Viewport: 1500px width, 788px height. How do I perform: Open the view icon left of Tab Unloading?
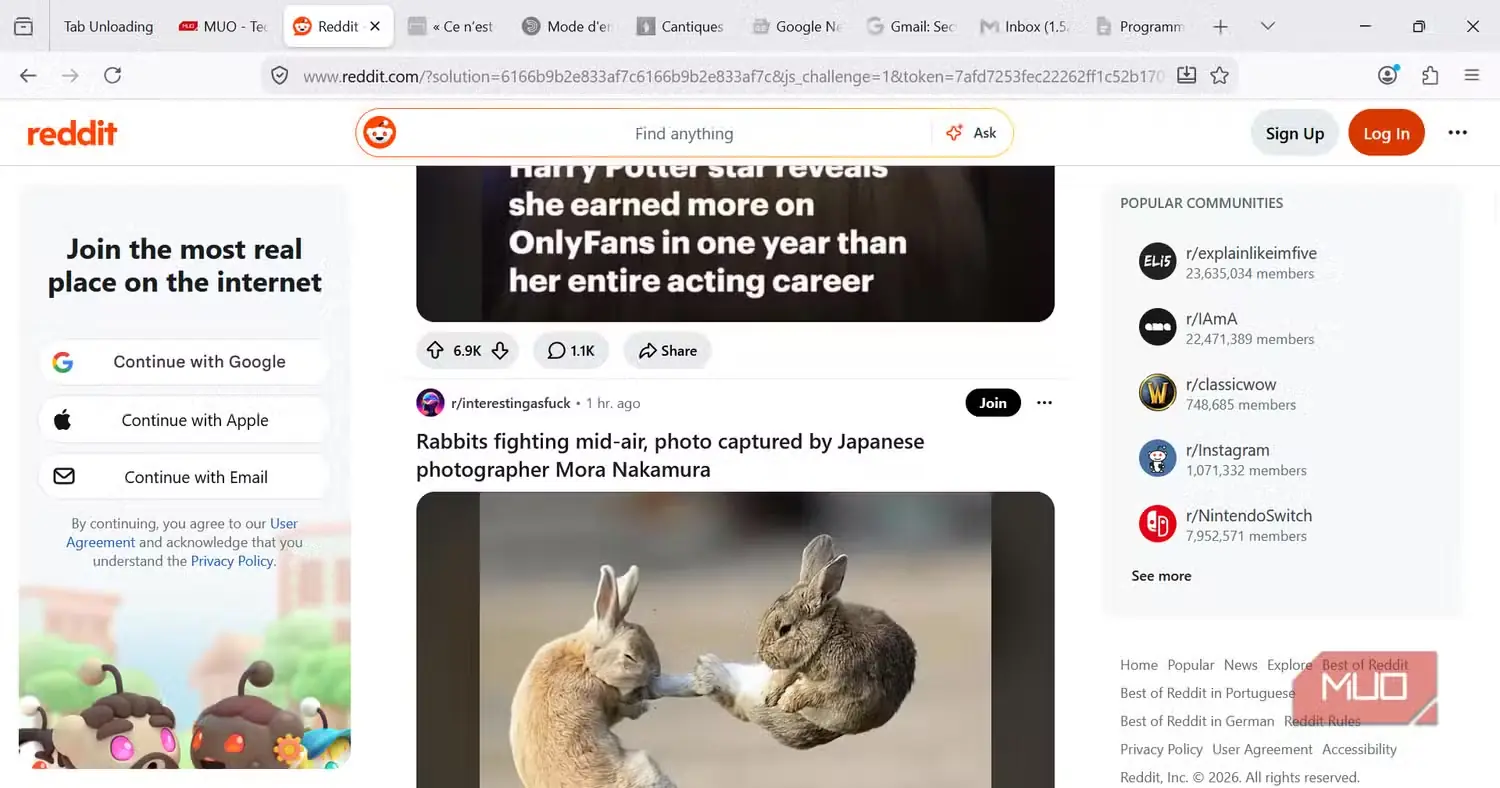[x=24, y=27]
